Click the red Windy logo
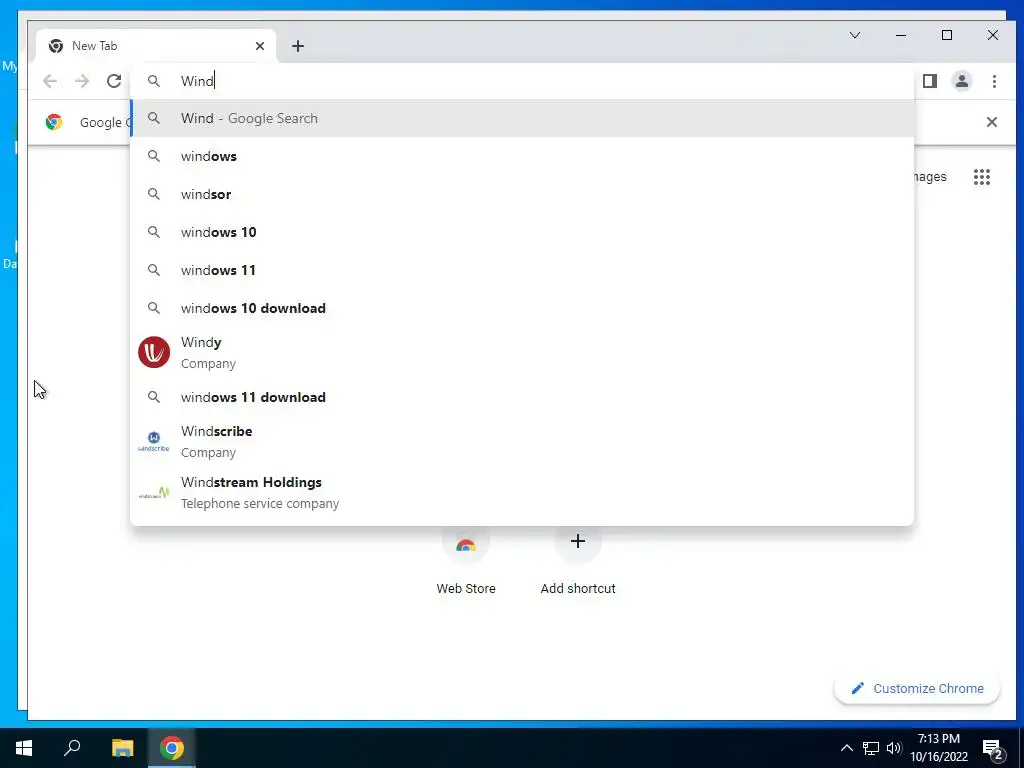The image size is (1024, 768). (154, 353)
